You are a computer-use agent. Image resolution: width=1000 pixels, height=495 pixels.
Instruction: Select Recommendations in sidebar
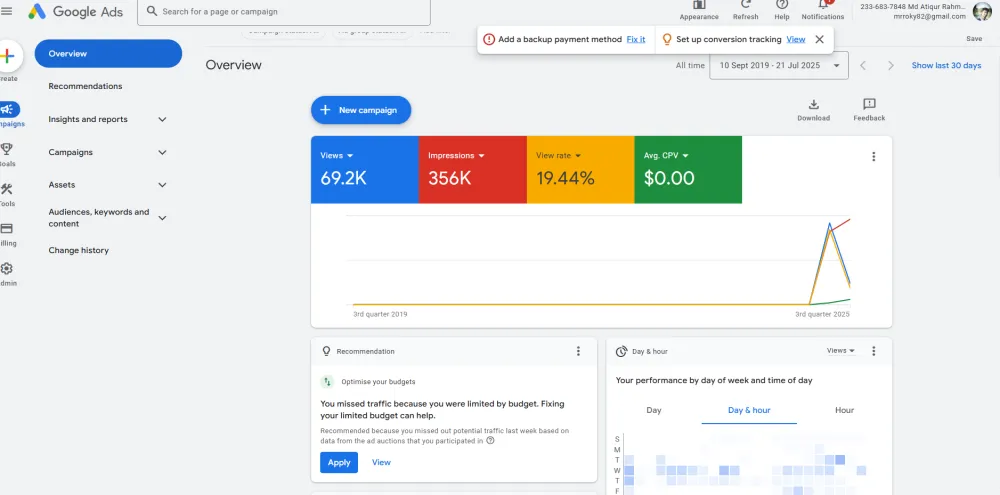click(85, 86)
